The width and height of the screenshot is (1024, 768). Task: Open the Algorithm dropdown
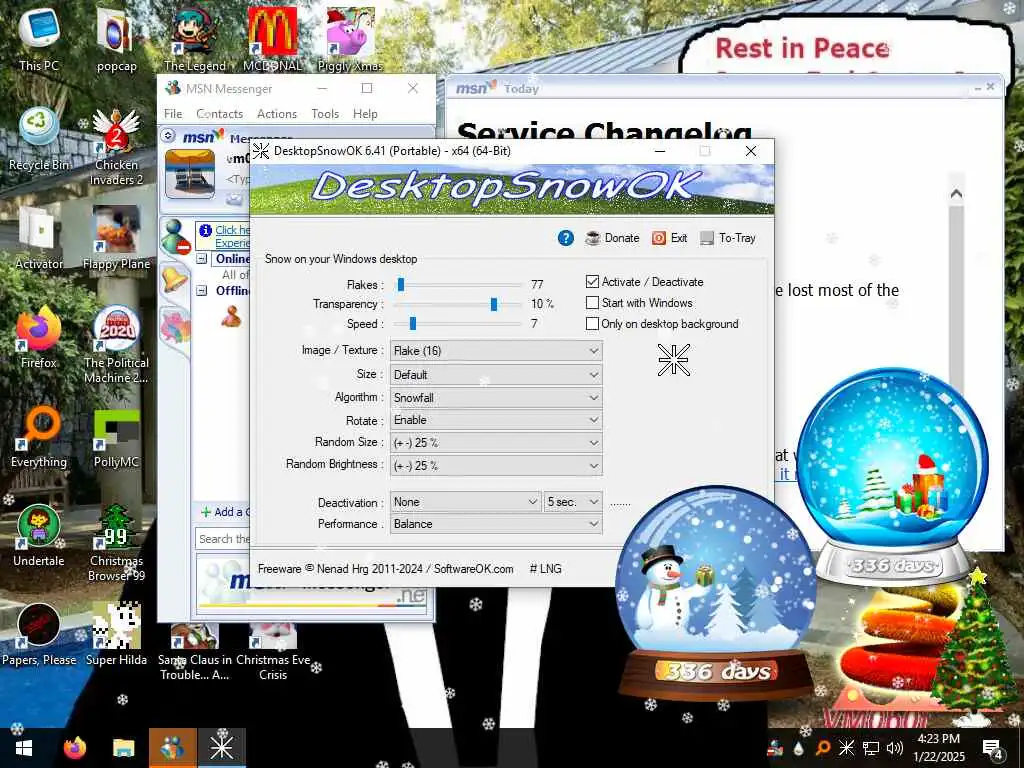click(x=496, y=398)
